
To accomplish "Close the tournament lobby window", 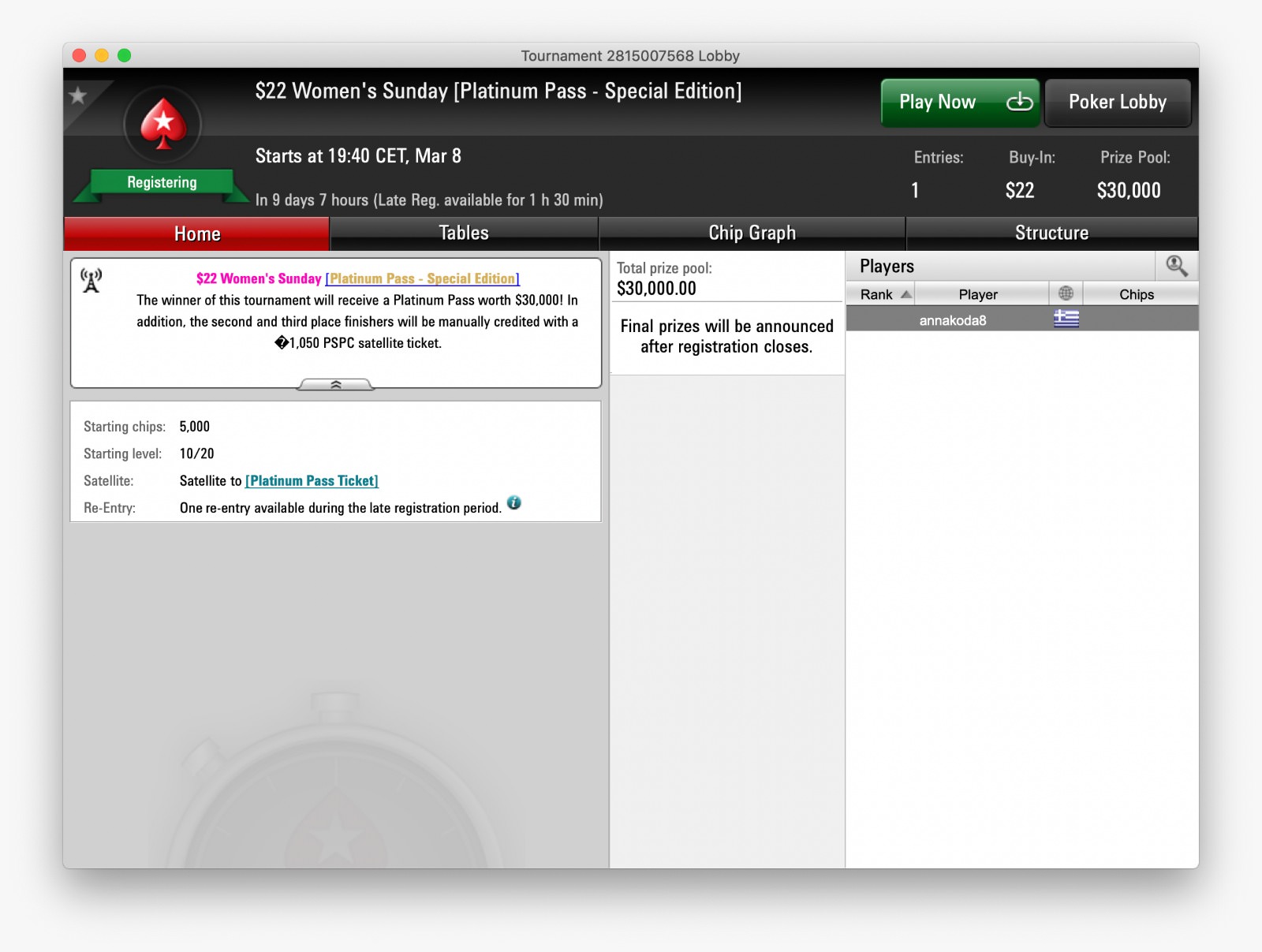I will click(79, 55).
